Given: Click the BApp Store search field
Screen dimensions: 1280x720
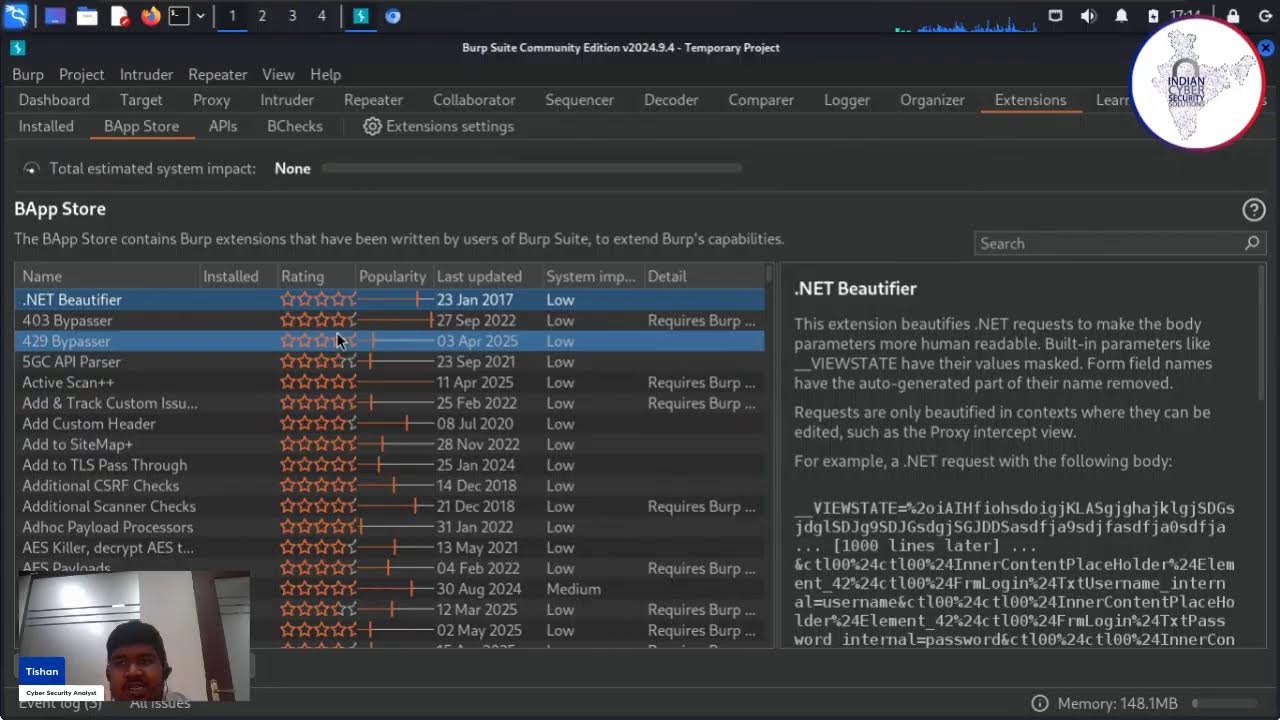Looking at the screenshot, I should [1120, 243].
